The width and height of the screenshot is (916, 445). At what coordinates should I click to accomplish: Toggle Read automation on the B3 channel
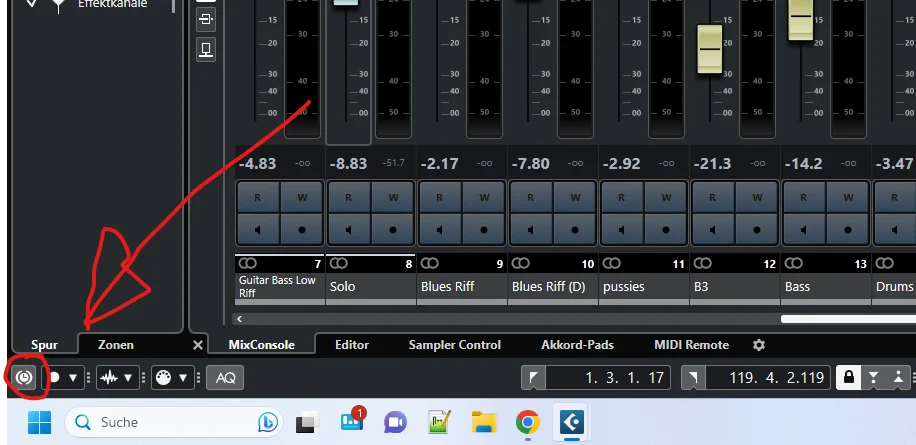tap(712, 197)
